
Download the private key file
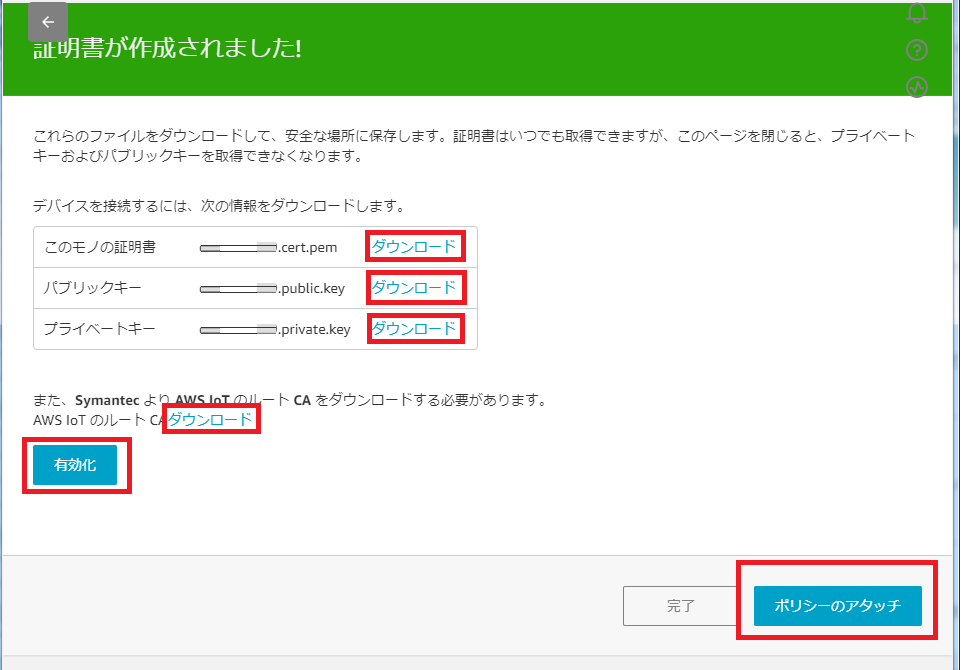click(x=413, y=328)
